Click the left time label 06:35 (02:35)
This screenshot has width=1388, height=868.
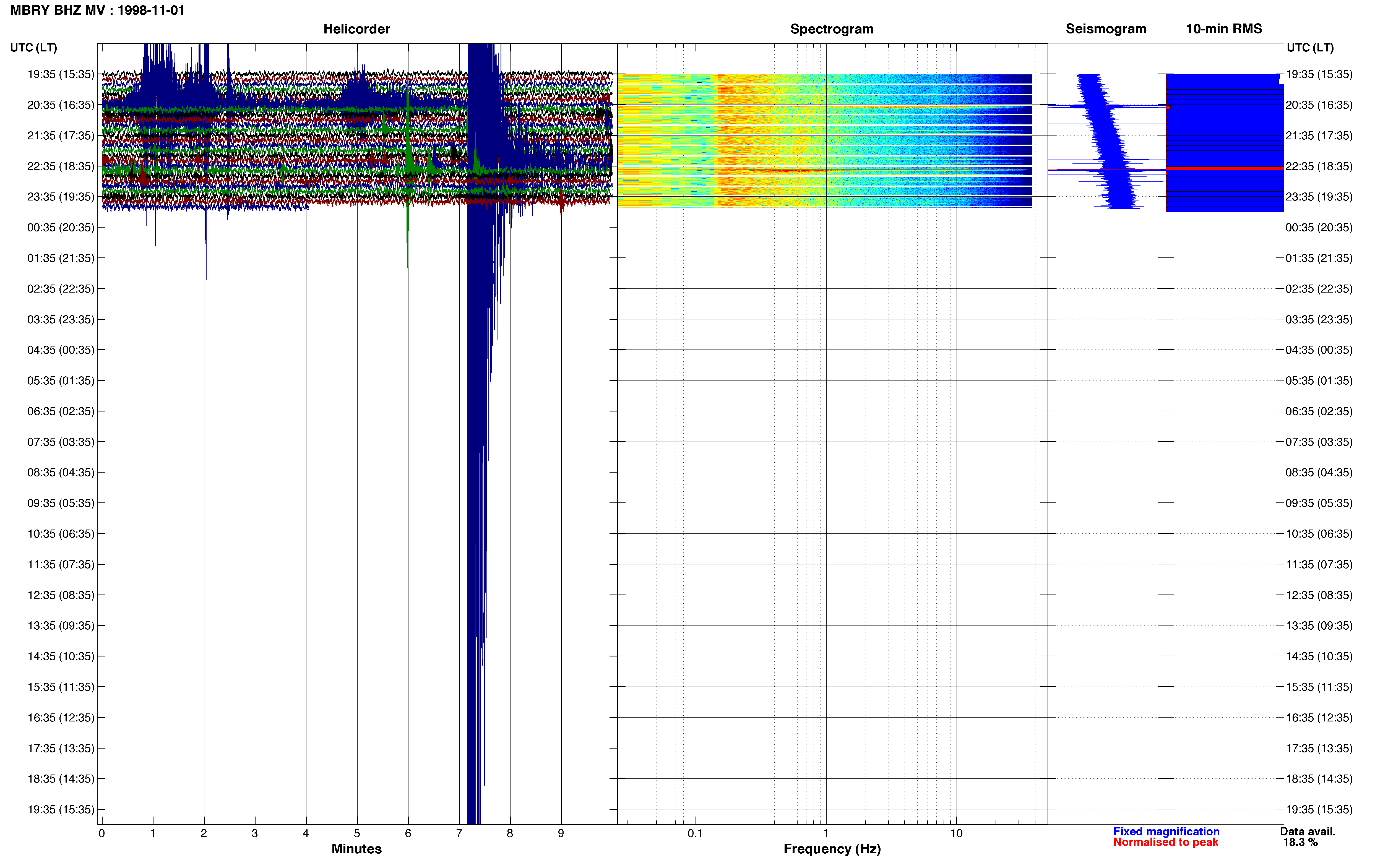(x=61, y=411)
